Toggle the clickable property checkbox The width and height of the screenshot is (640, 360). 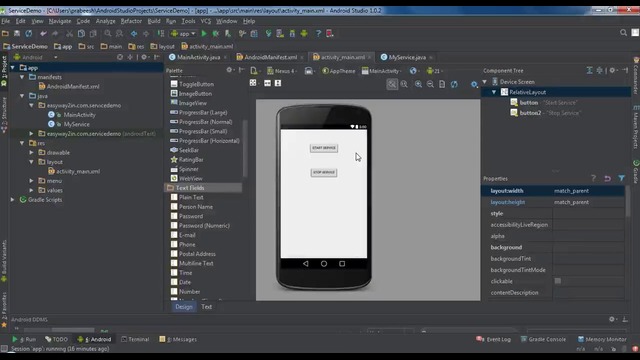click(x=558, y=281)
